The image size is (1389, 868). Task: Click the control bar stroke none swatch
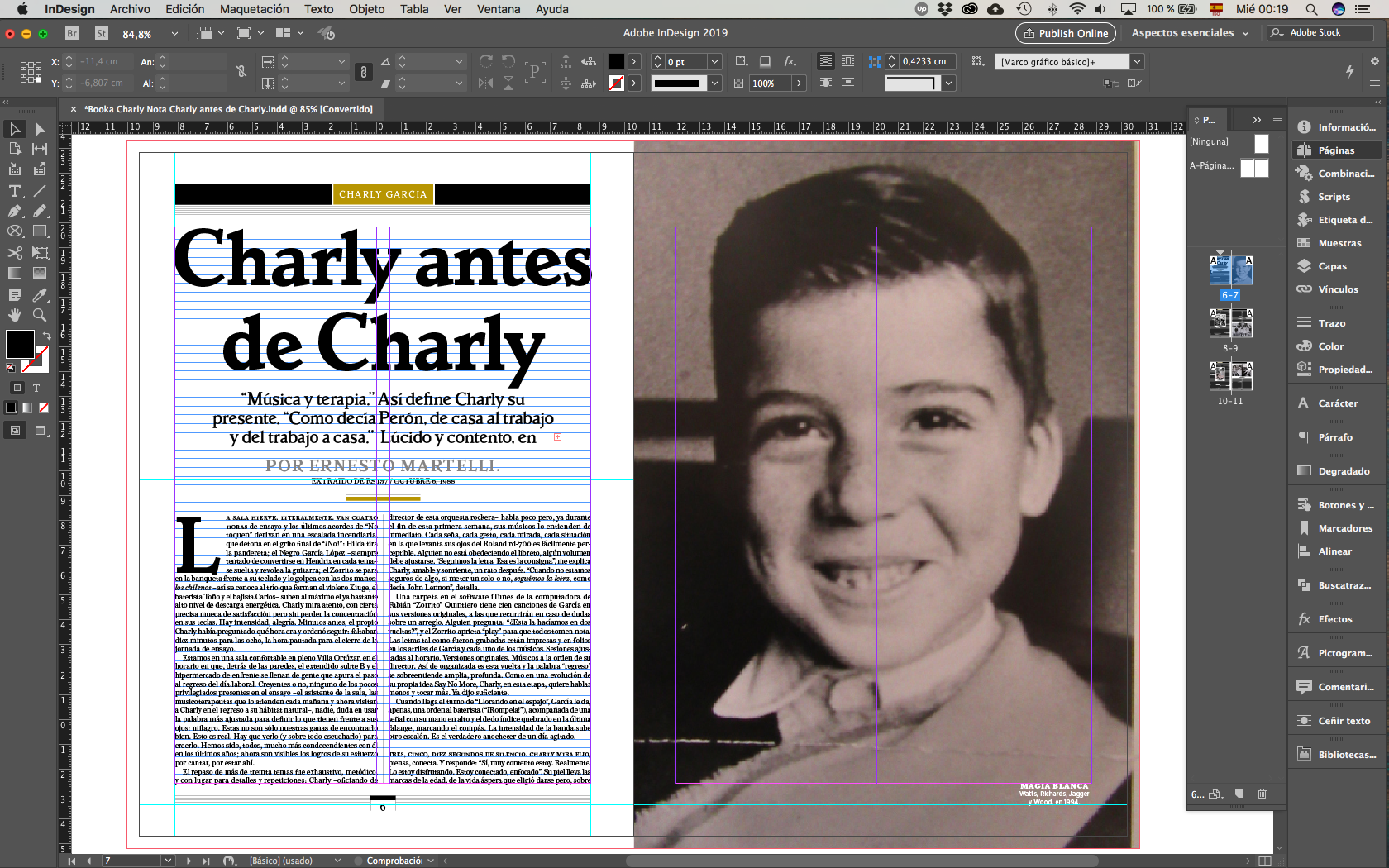click(616, 83)
